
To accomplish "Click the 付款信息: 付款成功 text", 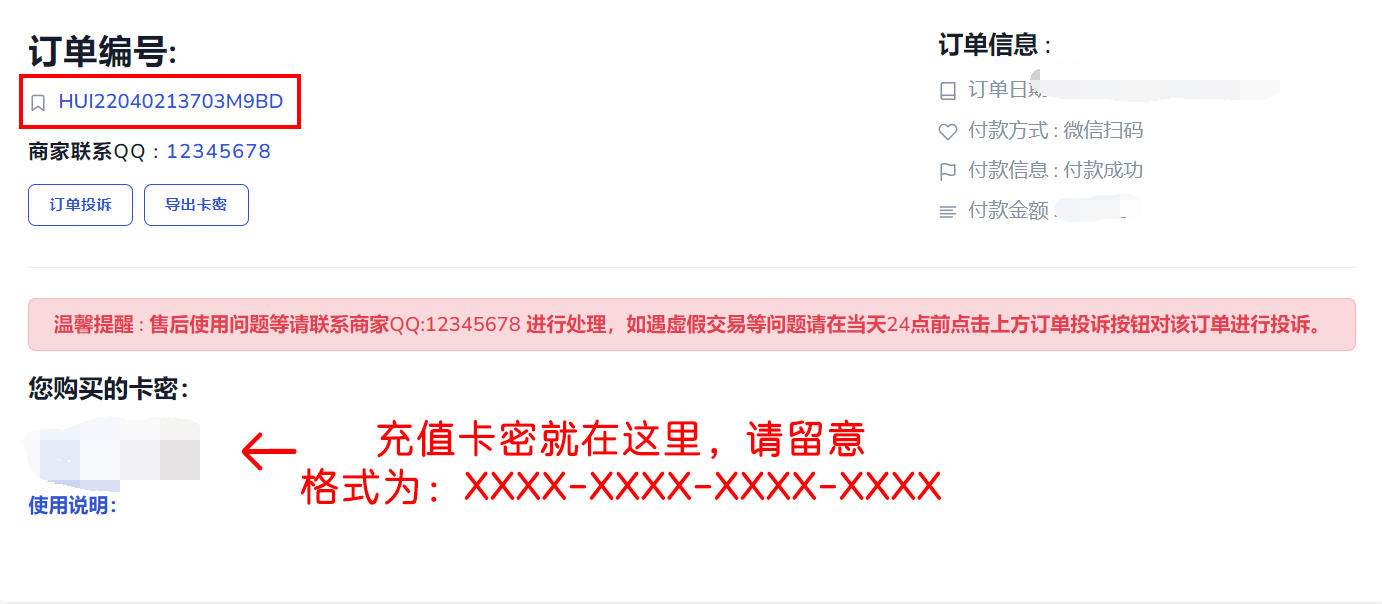I will 1055,171.
